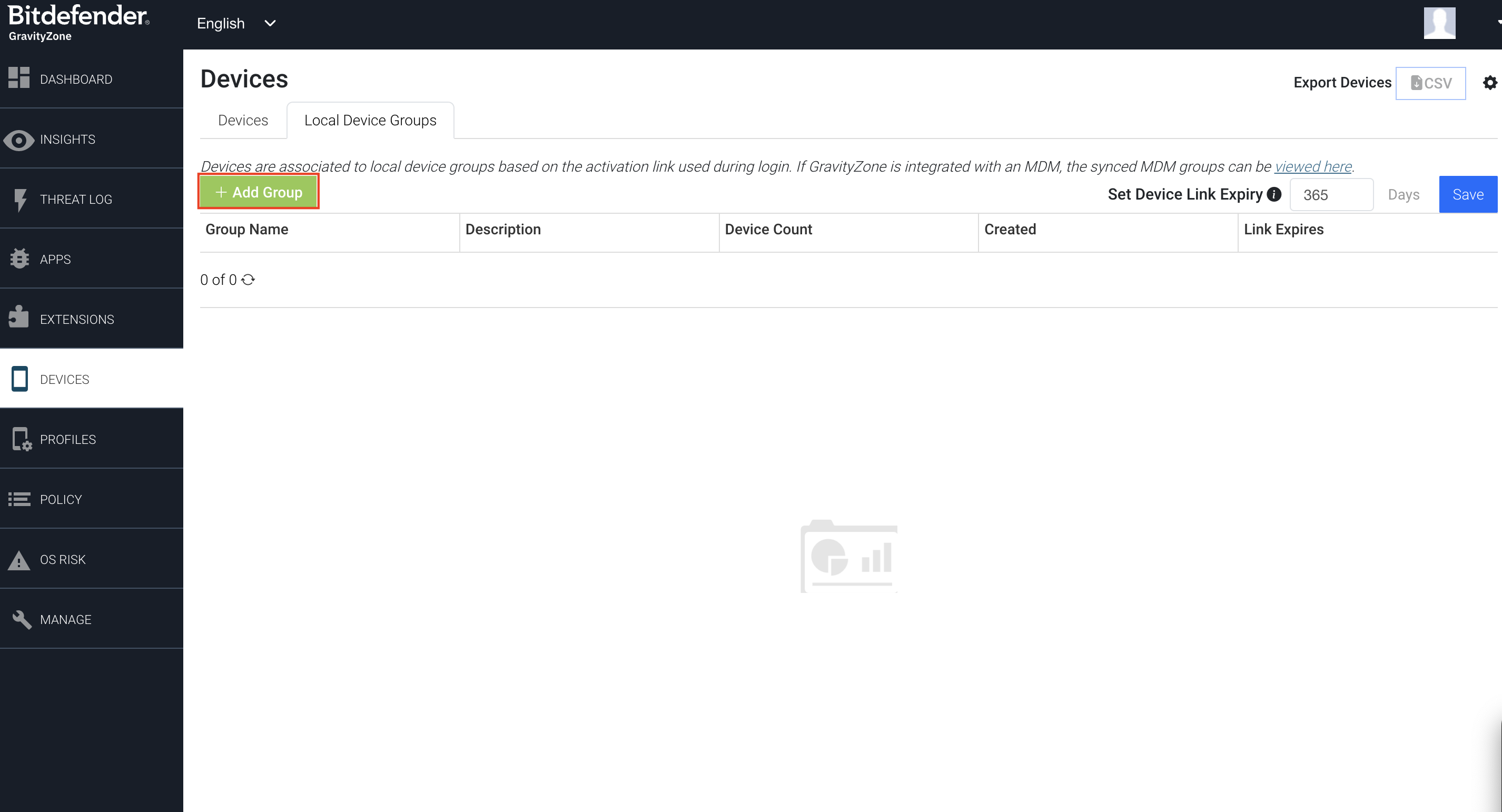Navigate to APPS in sidebar
Viewport: 1502px width, 812px height.
[x=92, y=259]
